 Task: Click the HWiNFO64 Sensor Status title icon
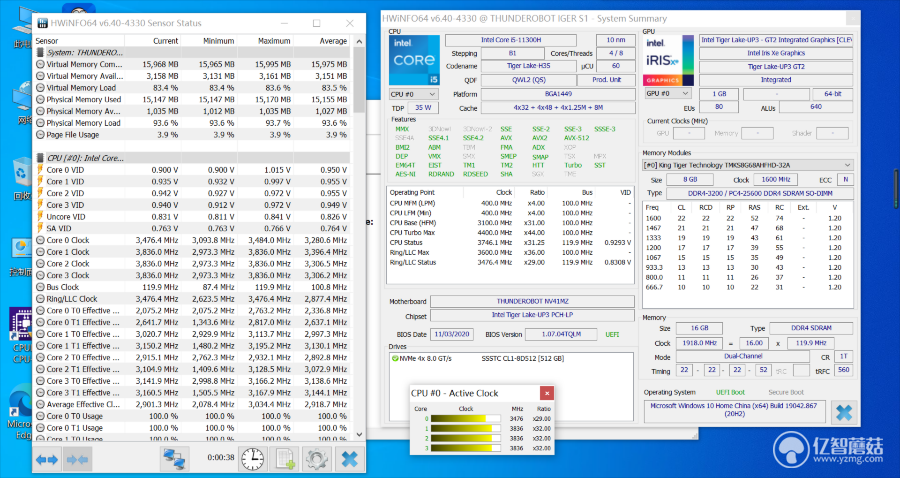(x=42, y=24)
